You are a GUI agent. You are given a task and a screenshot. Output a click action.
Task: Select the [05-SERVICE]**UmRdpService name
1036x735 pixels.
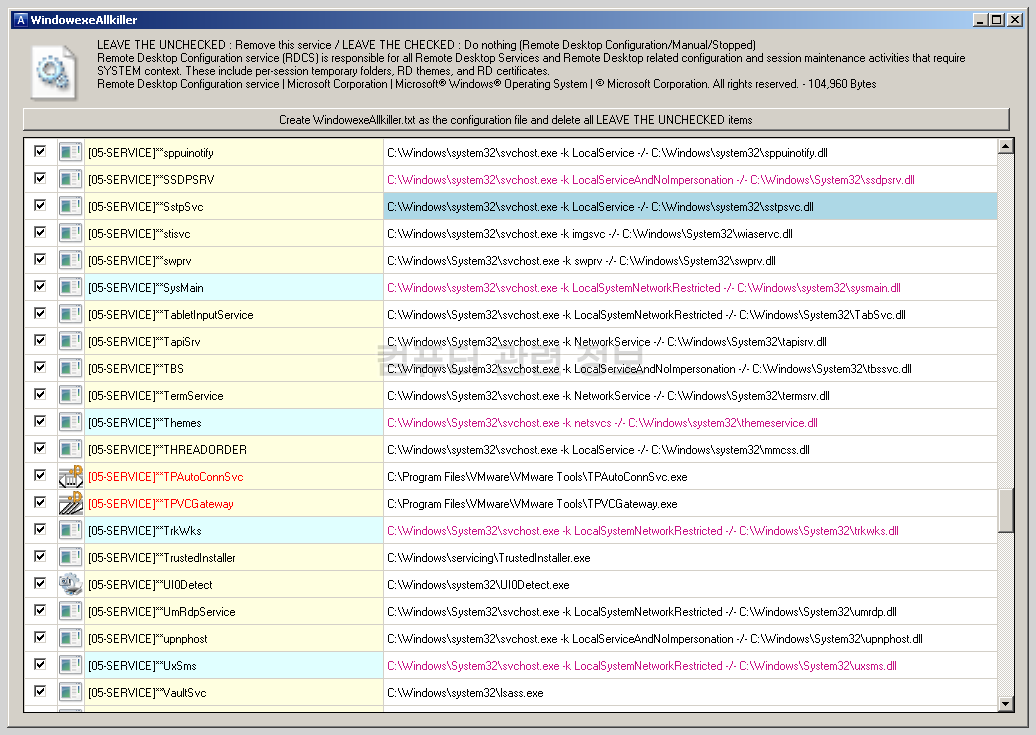[162, 612]
